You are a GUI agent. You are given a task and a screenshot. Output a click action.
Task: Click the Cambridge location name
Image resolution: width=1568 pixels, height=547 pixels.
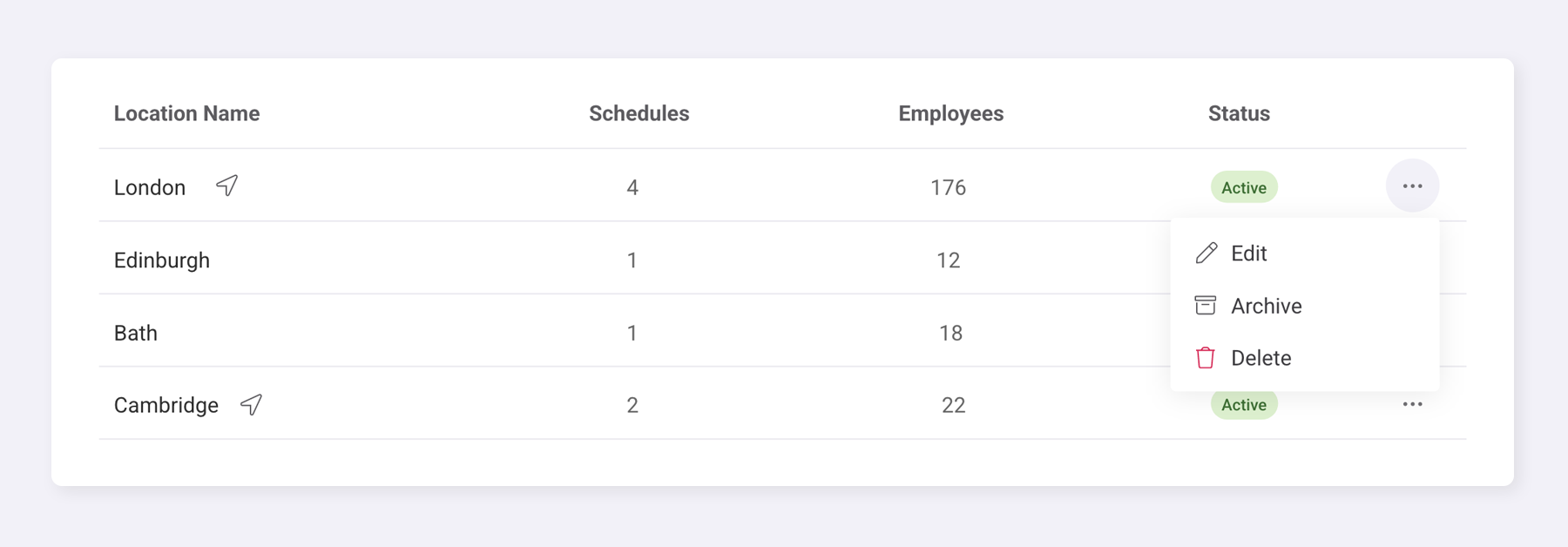coord(166,405)
